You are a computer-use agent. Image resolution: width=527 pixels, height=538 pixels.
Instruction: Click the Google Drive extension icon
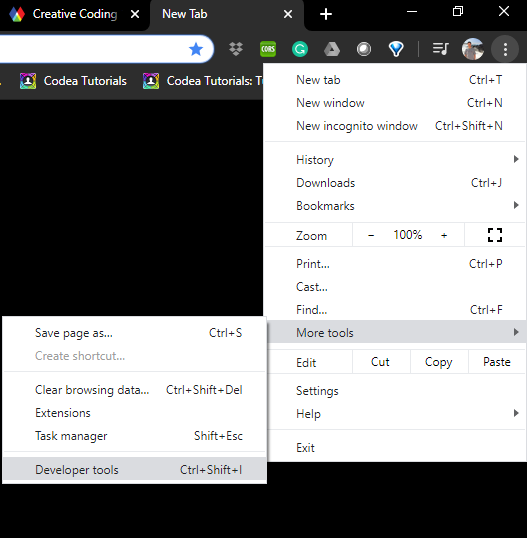tap(332, 49)
